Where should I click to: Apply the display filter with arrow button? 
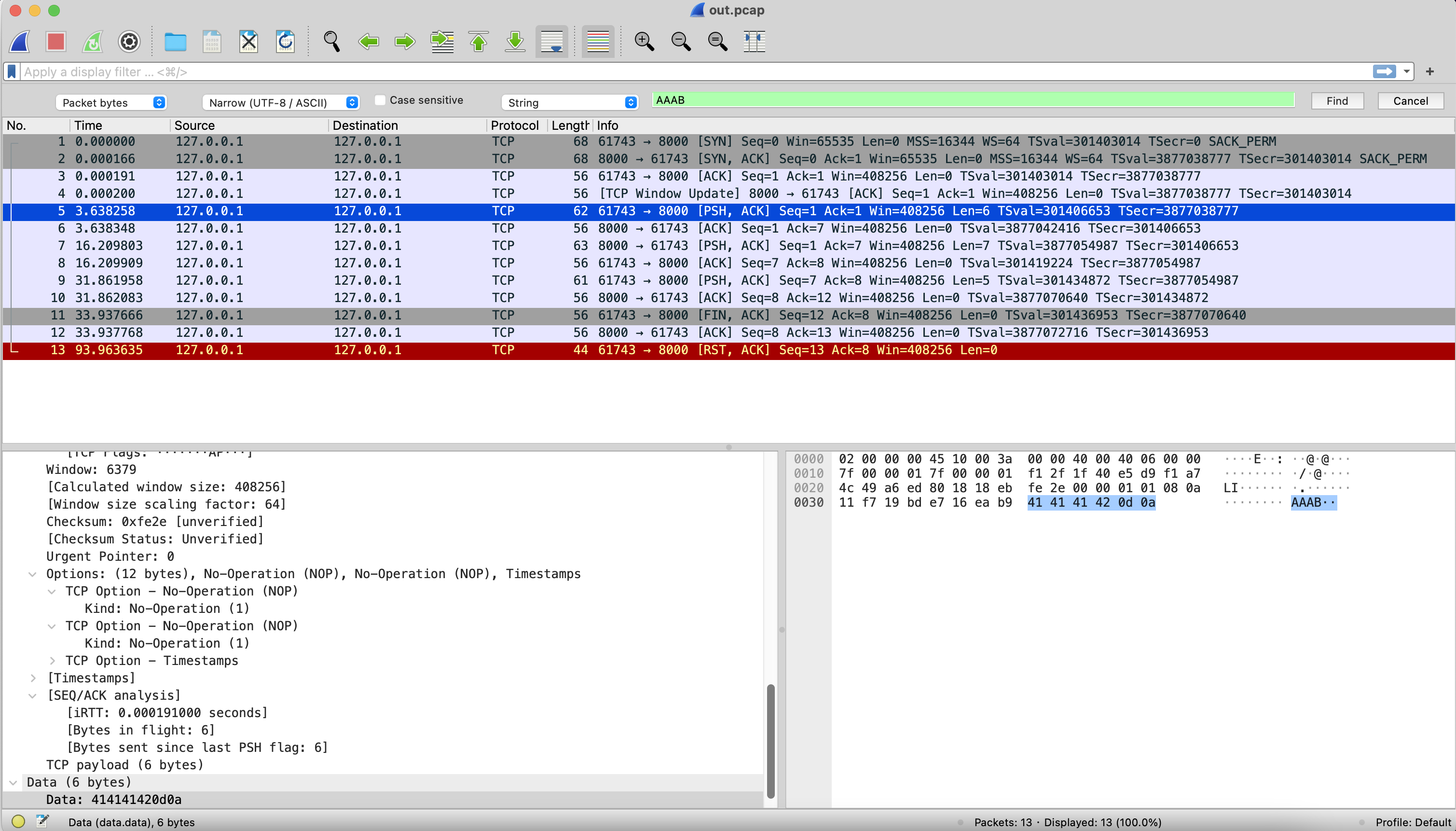point(1384,71)
